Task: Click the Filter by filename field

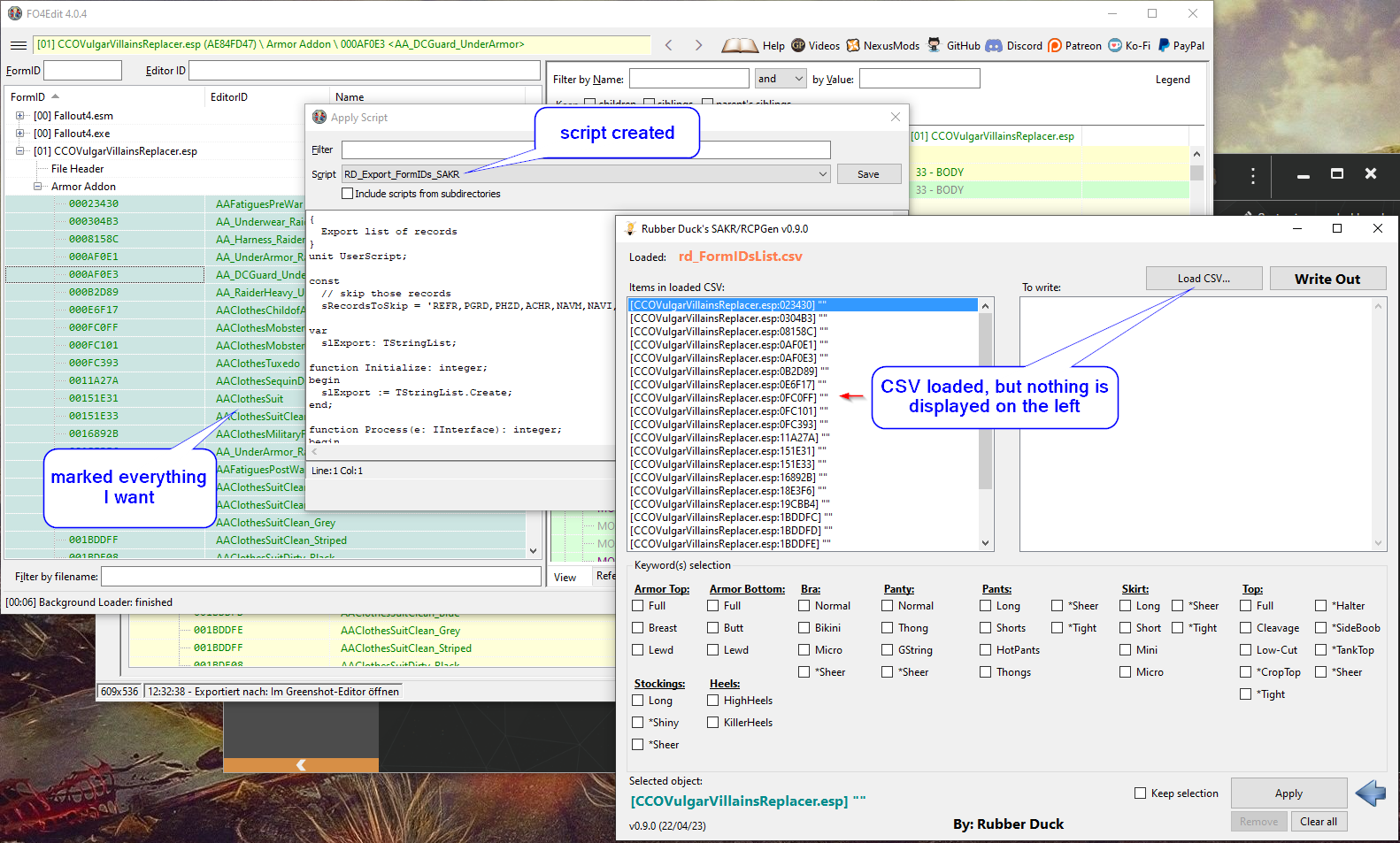Action: click(x=320, y=577)
